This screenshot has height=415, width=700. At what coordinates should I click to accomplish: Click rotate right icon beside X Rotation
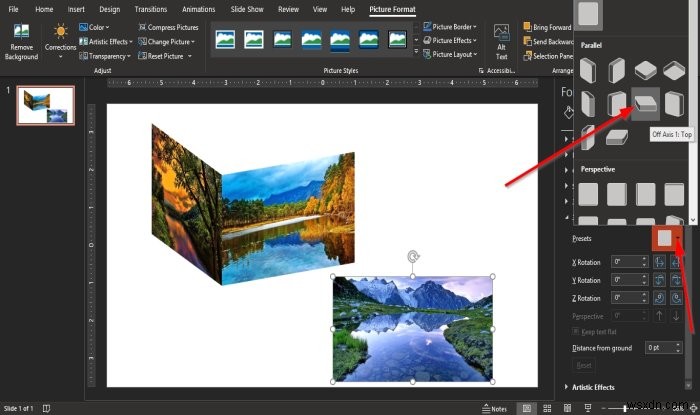pyautogui.click(x=676, y=262)
